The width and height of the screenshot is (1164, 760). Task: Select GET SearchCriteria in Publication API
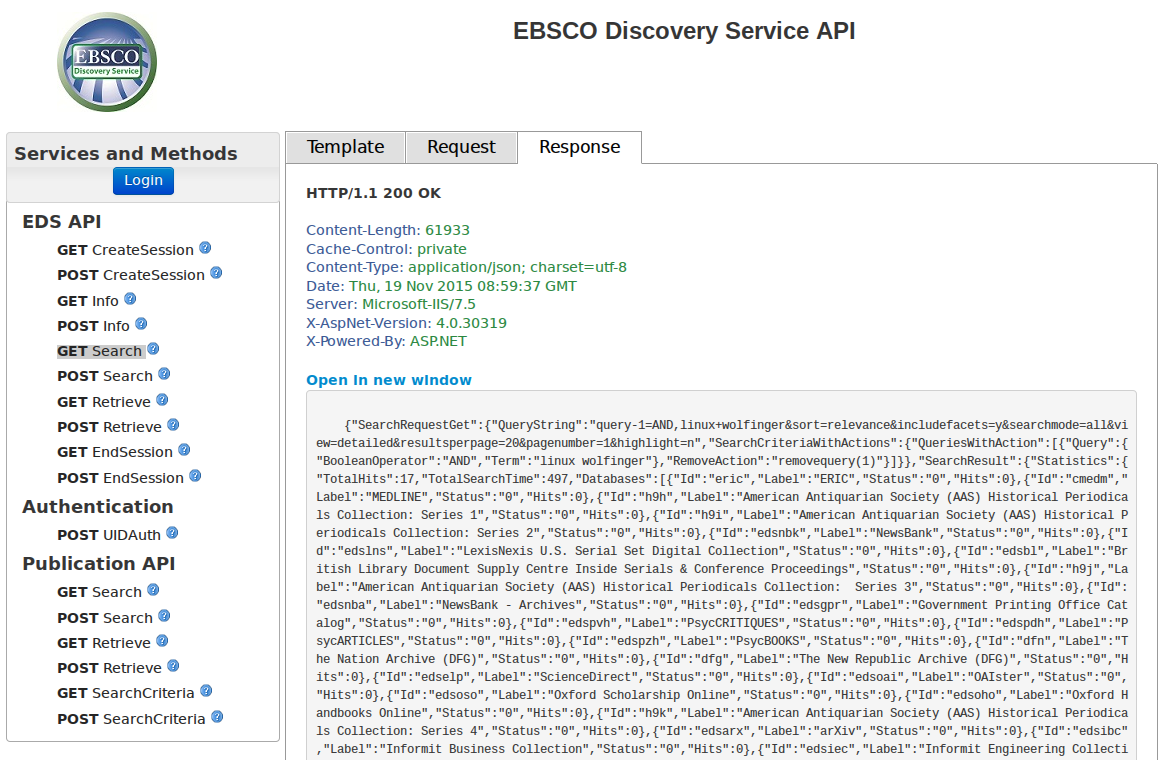point(126,693)
